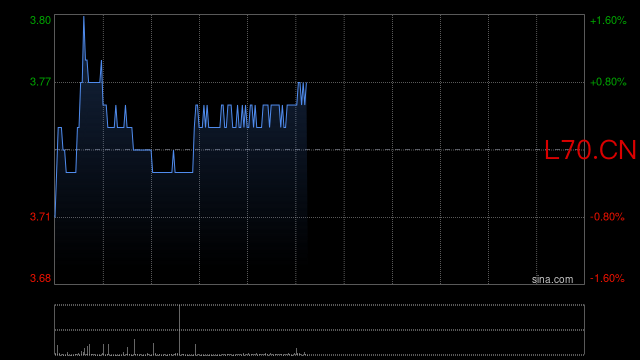Select the -0.80% percent label
This screenshot has width=640, height=360.
(x=607, y=217)
